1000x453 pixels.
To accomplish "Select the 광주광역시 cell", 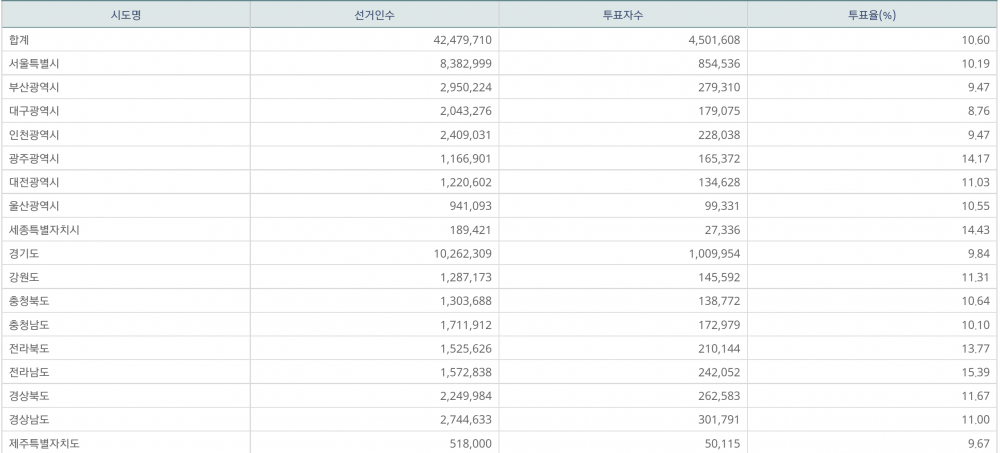I will pos(34,159).
